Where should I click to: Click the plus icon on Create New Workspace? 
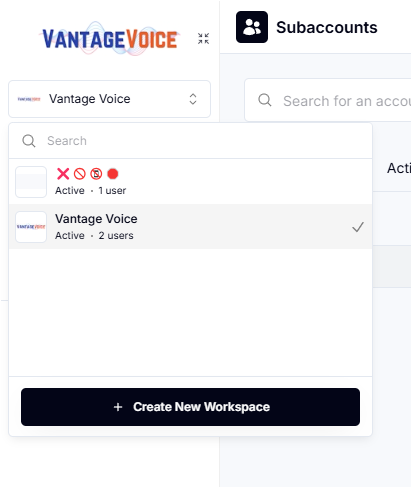pyautogui.click(x=118, y=407)
